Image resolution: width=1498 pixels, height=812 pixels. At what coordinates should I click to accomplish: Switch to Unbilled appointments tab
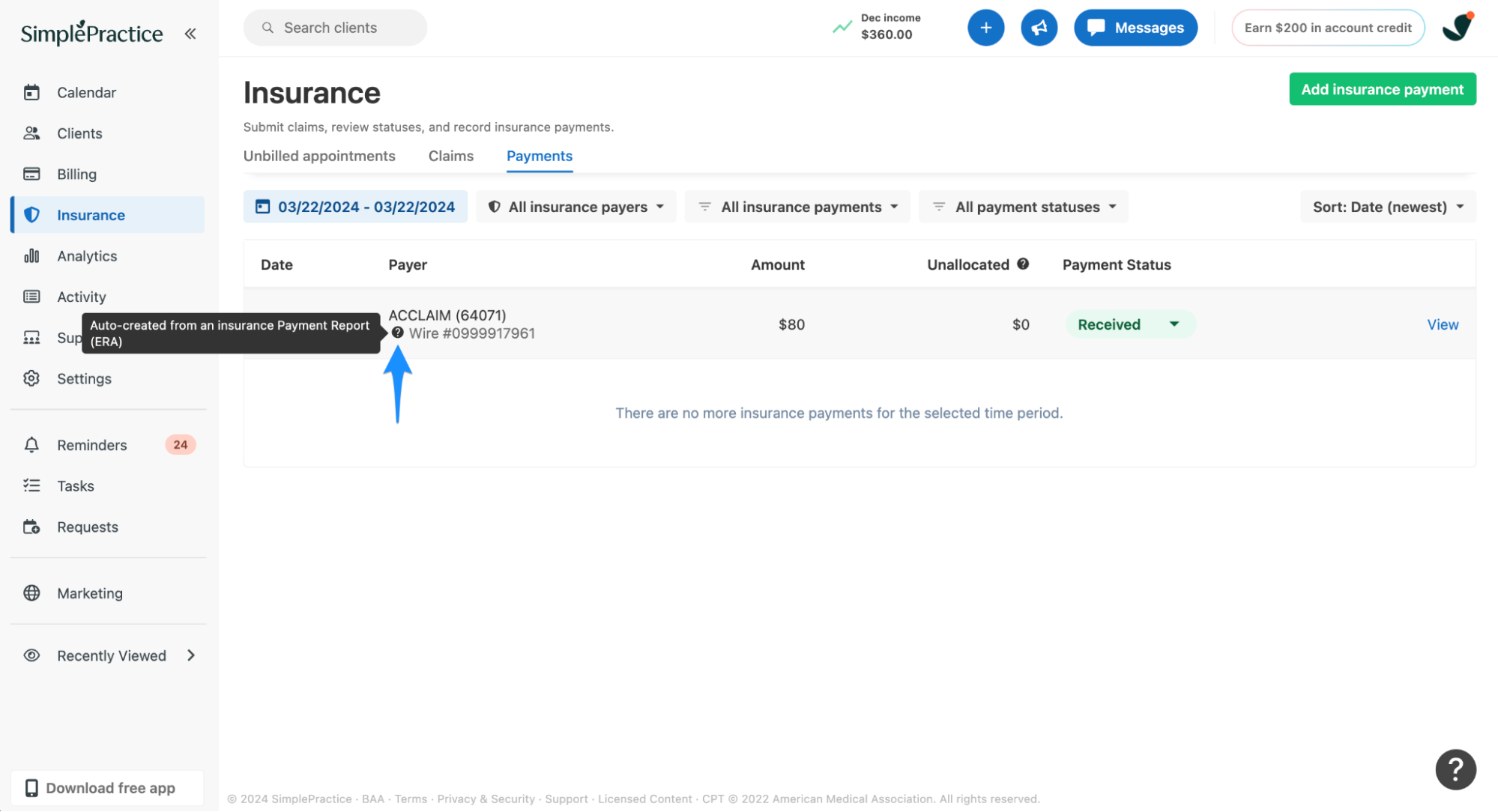(x=319, y=156)
